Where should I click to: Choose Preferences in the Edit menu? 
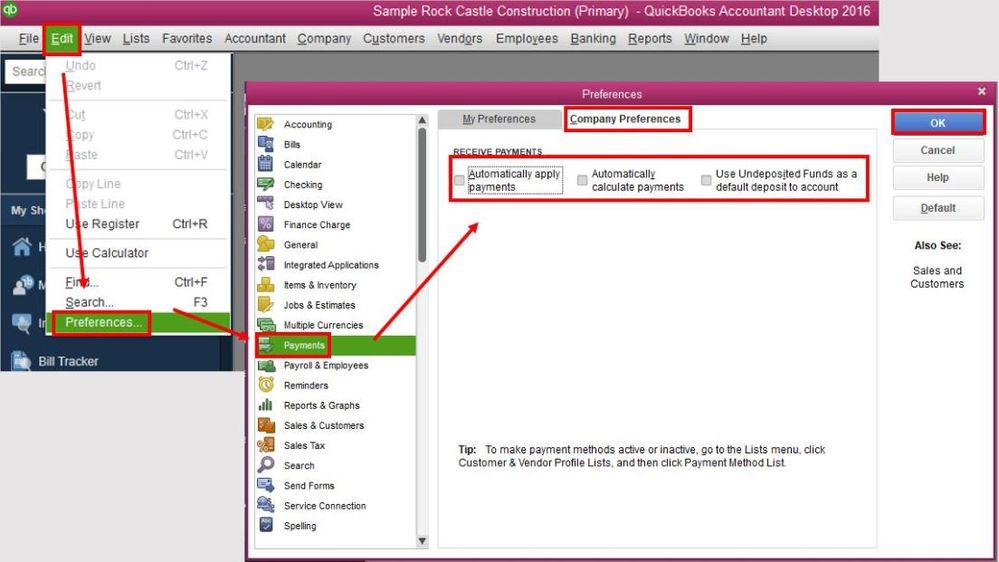(x=138, y=322)
